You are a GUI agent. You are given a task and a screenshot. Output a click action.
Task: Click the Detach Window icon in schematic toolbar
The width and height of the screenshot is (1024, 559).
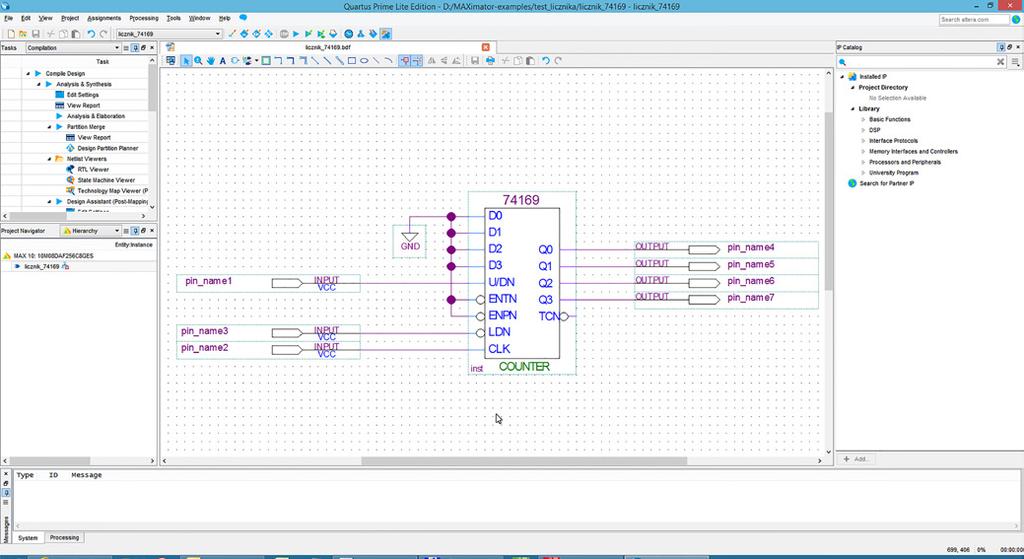pos(170,61)
